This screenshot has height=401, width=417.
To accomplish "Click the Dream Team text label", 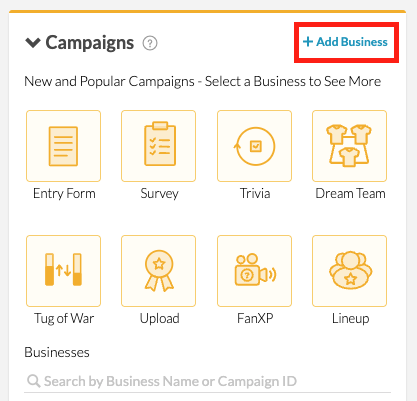I will coord(350,193).
